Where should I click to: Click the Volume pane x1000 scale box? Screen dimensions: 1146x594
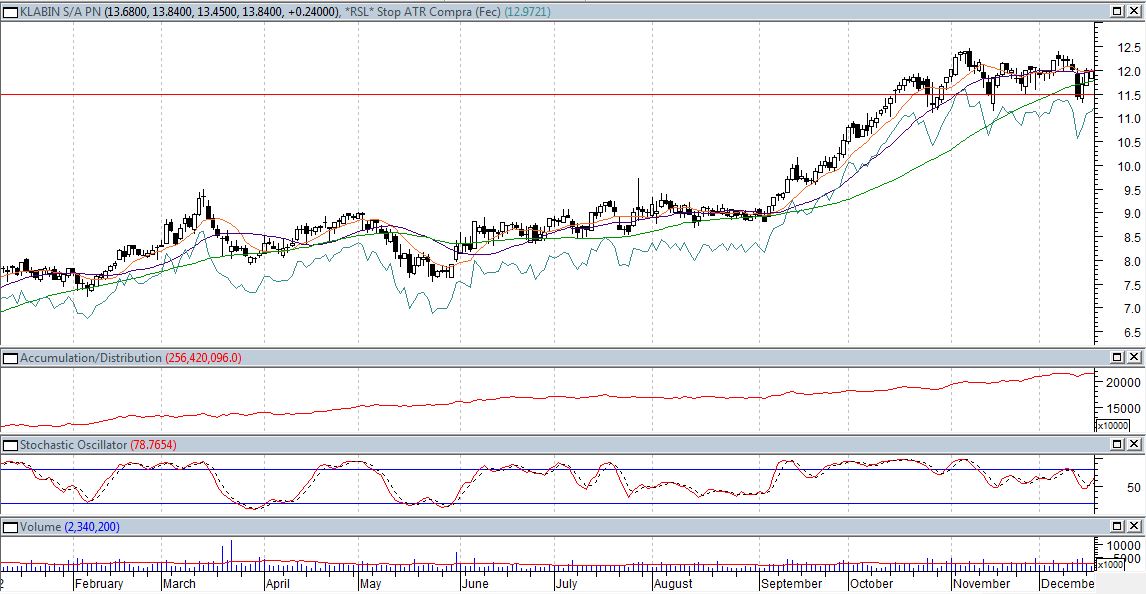pyautogui.click(x=1110, y=565)
